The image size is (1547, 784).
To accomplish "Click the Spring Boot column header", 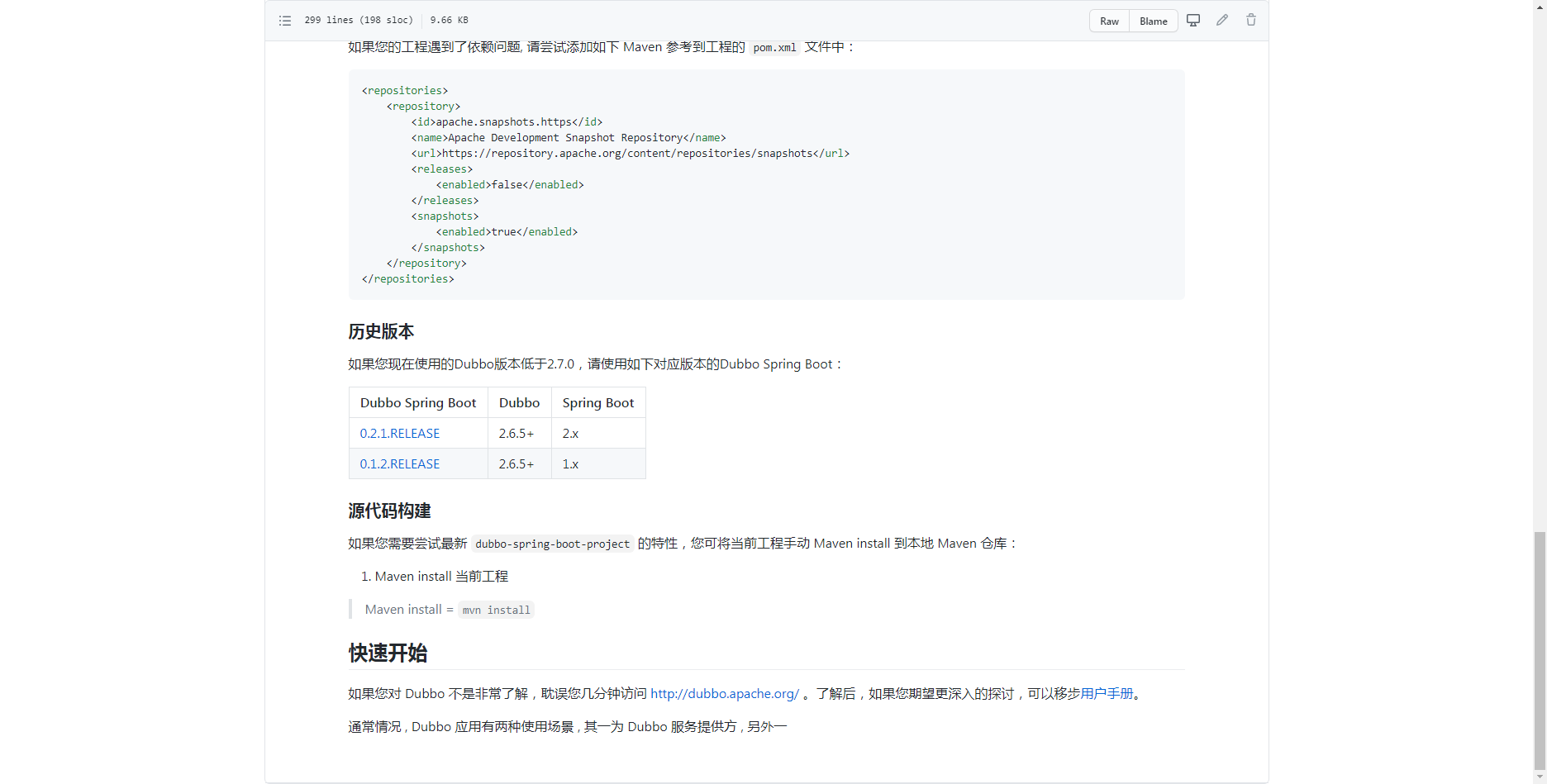I will point(598,402).
